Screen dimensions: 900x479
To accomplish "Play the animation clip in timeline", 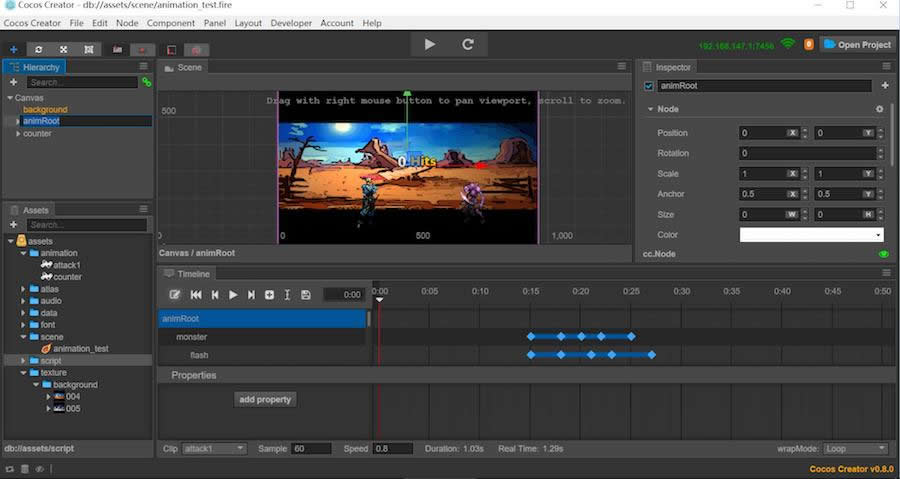I will [233, 295].
